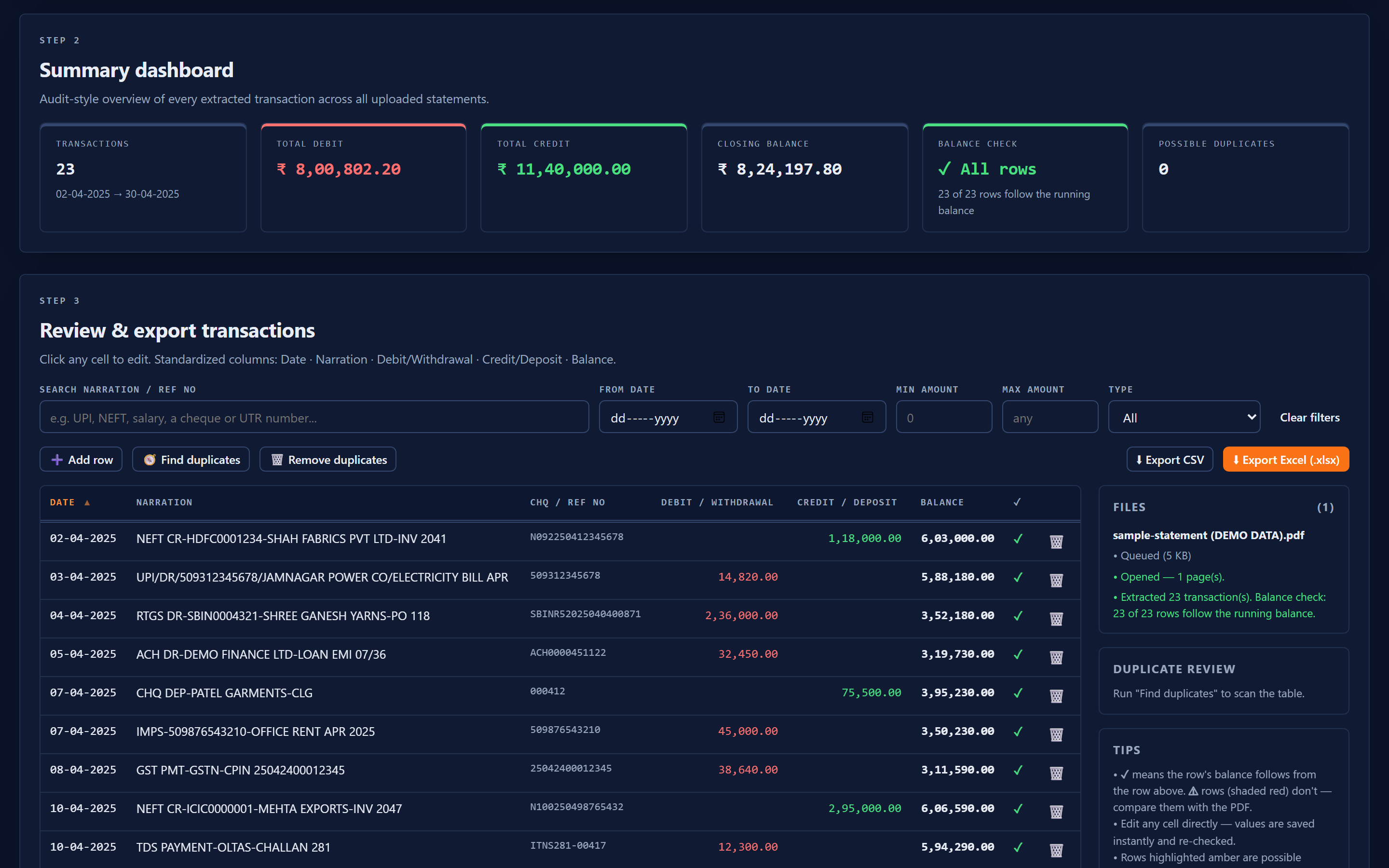Click Export Excel (.xlsx) button
The height and width of the screenshot is (868, 1389).
pyautogui.click(x=1286, y=459)
